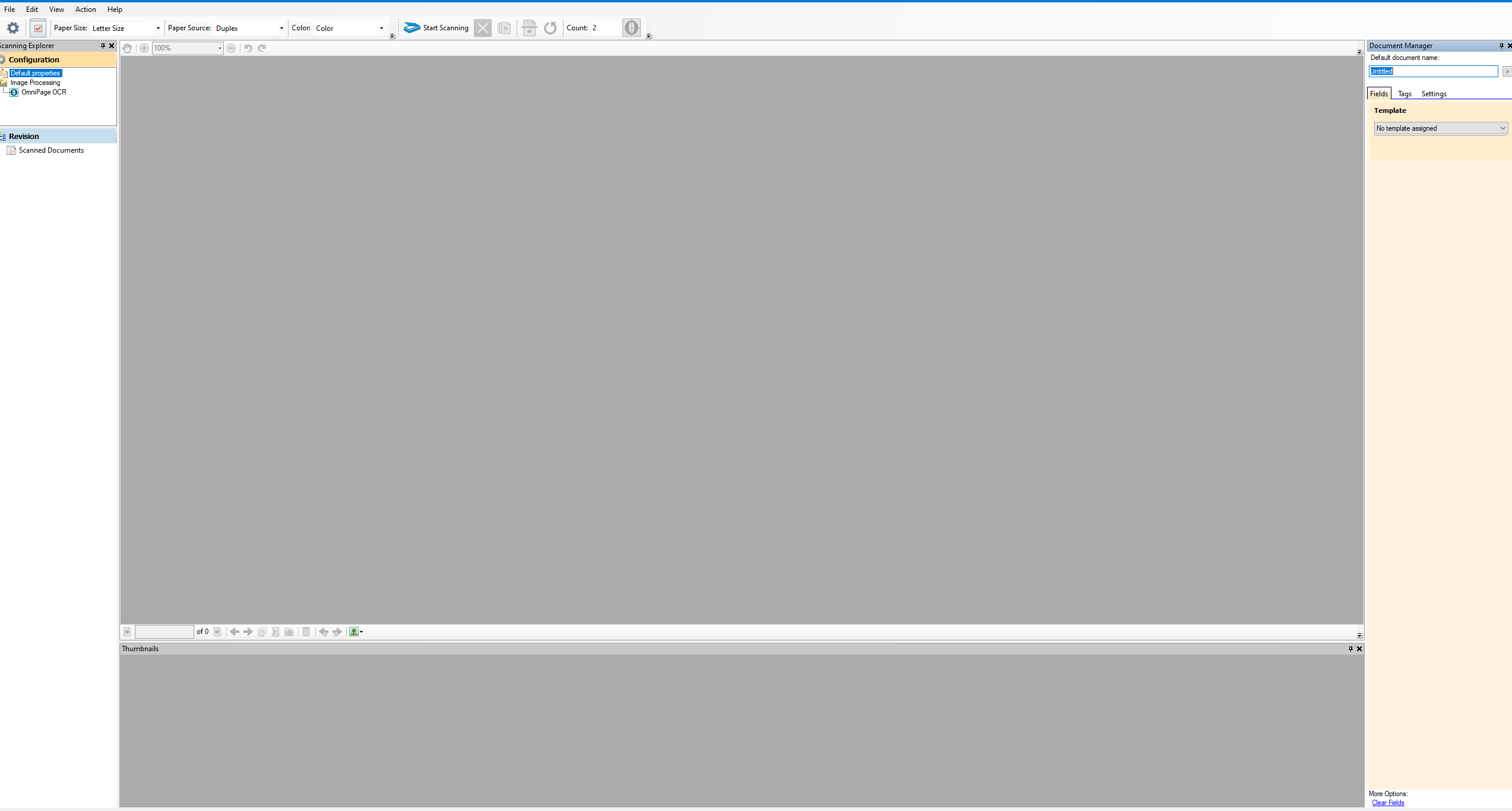Switch to the Tags tab
Image resolution: width=1512 pixels, height=811 pixels.
(x=1405, y=94)
